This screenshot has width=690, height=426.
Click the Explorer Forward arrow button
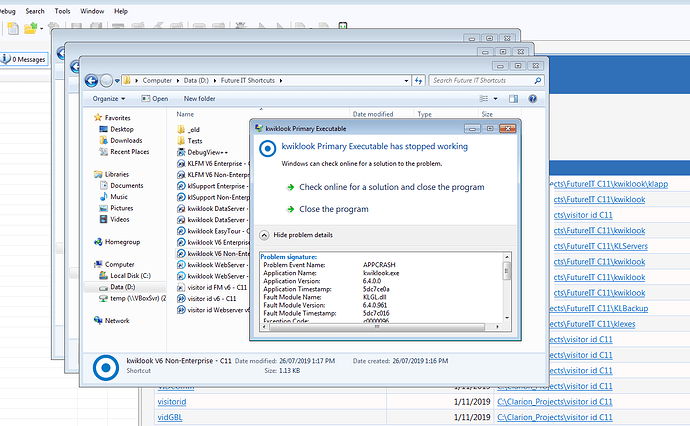coord(106,81)
